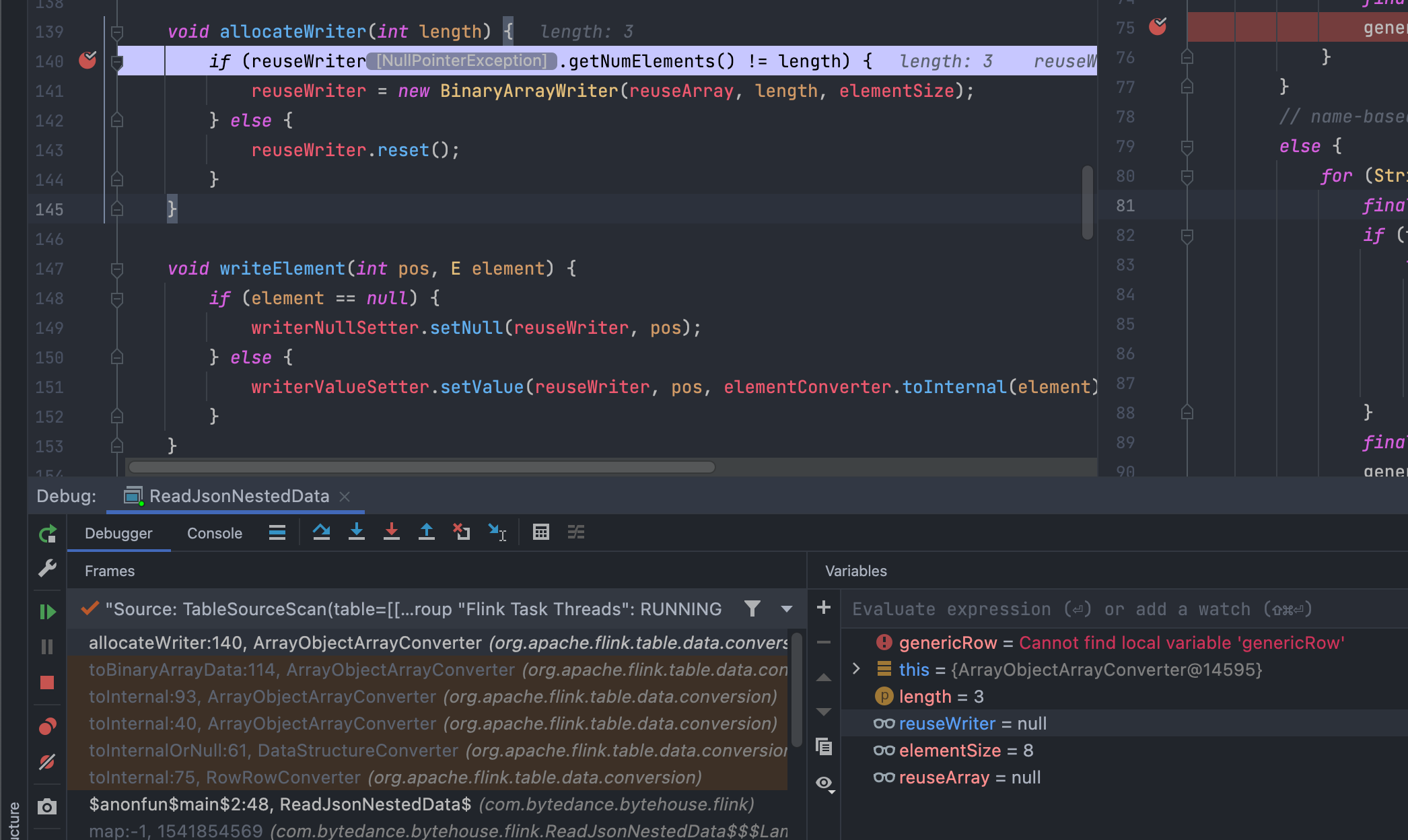
Task: Click the Step Out icon
Action: pyautogui.click(x=426, y=532)
